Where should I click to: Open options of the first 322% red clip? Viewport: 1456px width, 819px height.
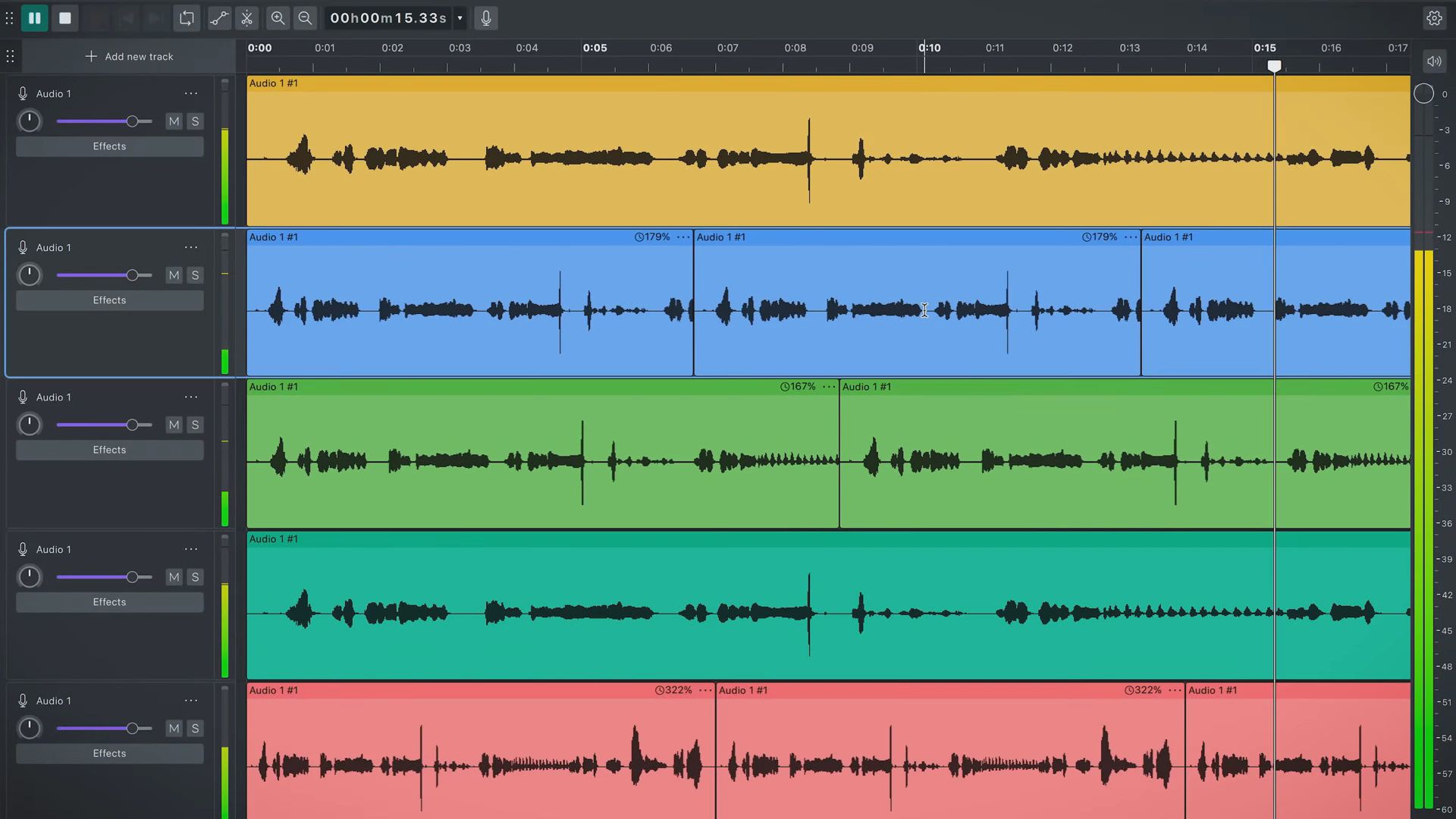point(705,691)
